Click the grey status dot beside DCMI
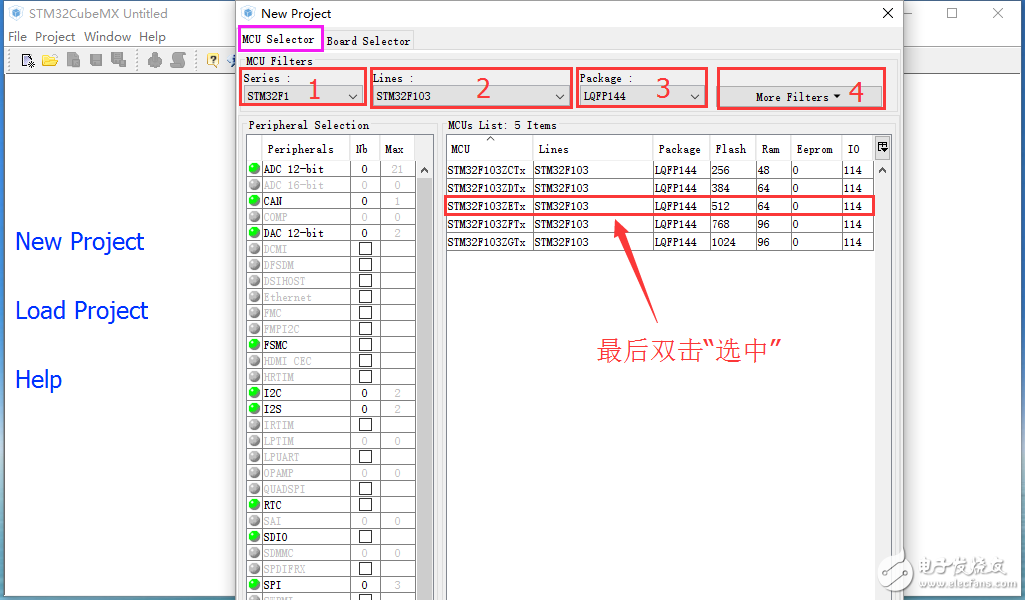 click(254, 248)
